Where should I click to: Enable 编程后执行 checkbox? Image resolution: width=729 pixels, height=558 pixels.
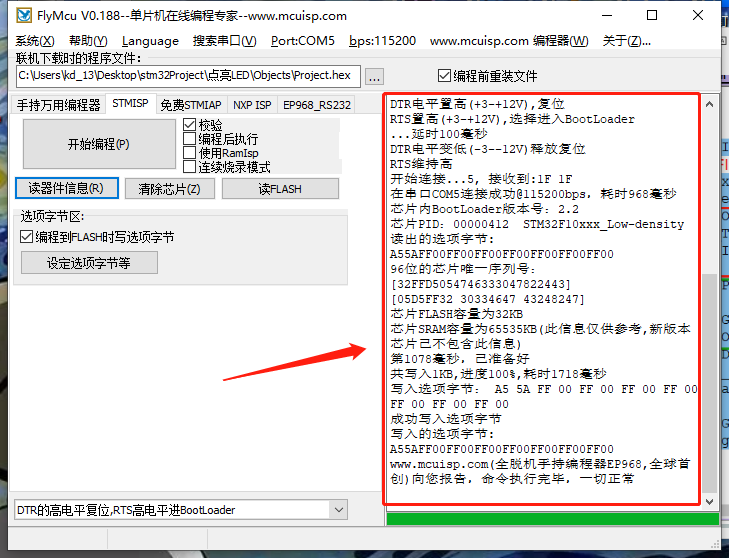click(190, 139)
